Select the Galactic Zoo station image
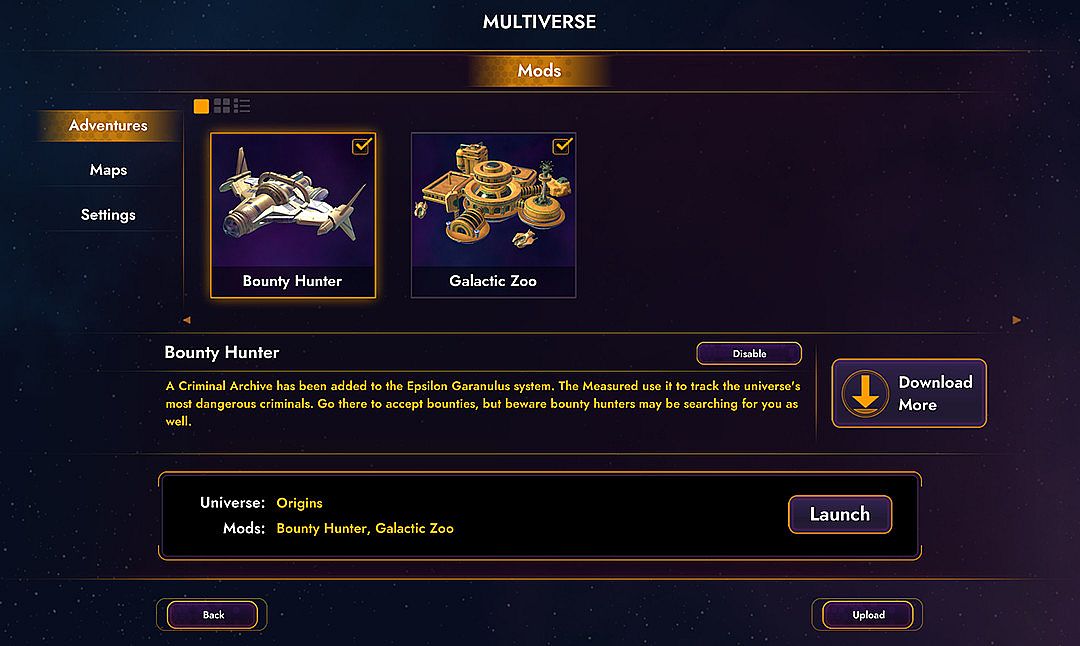 [493, 198]
